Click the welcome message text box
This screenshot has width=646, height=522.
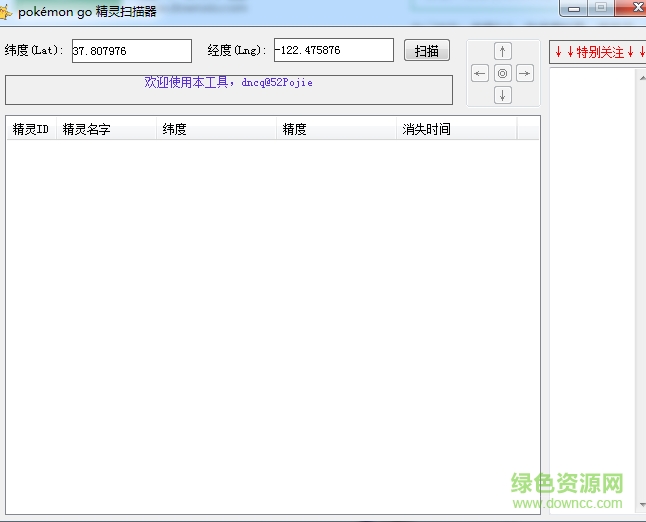click(x=229, y=89)
